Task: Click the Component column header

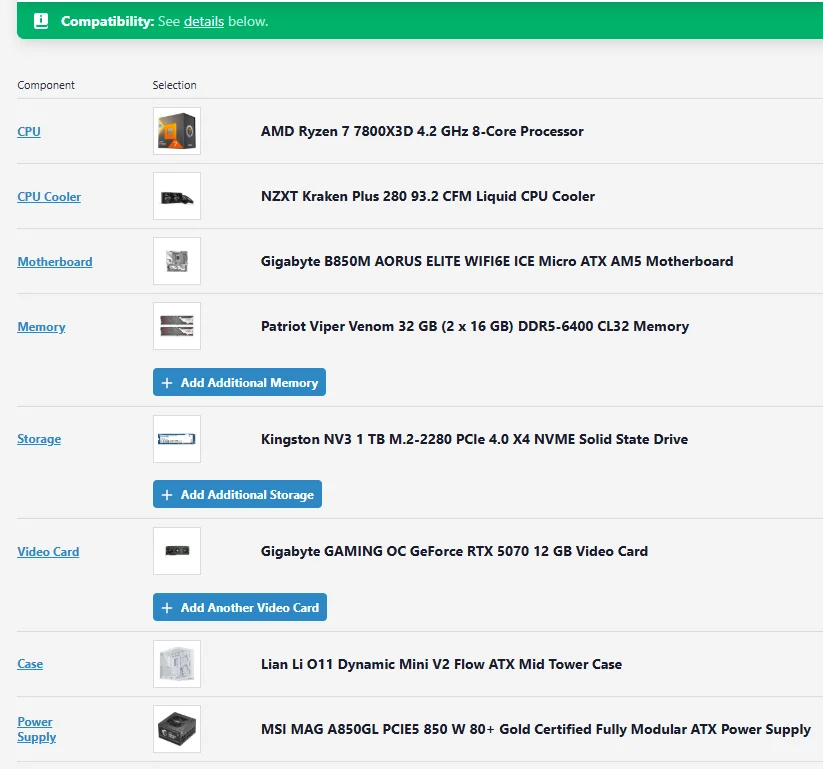Action: [x=46, y=85]
